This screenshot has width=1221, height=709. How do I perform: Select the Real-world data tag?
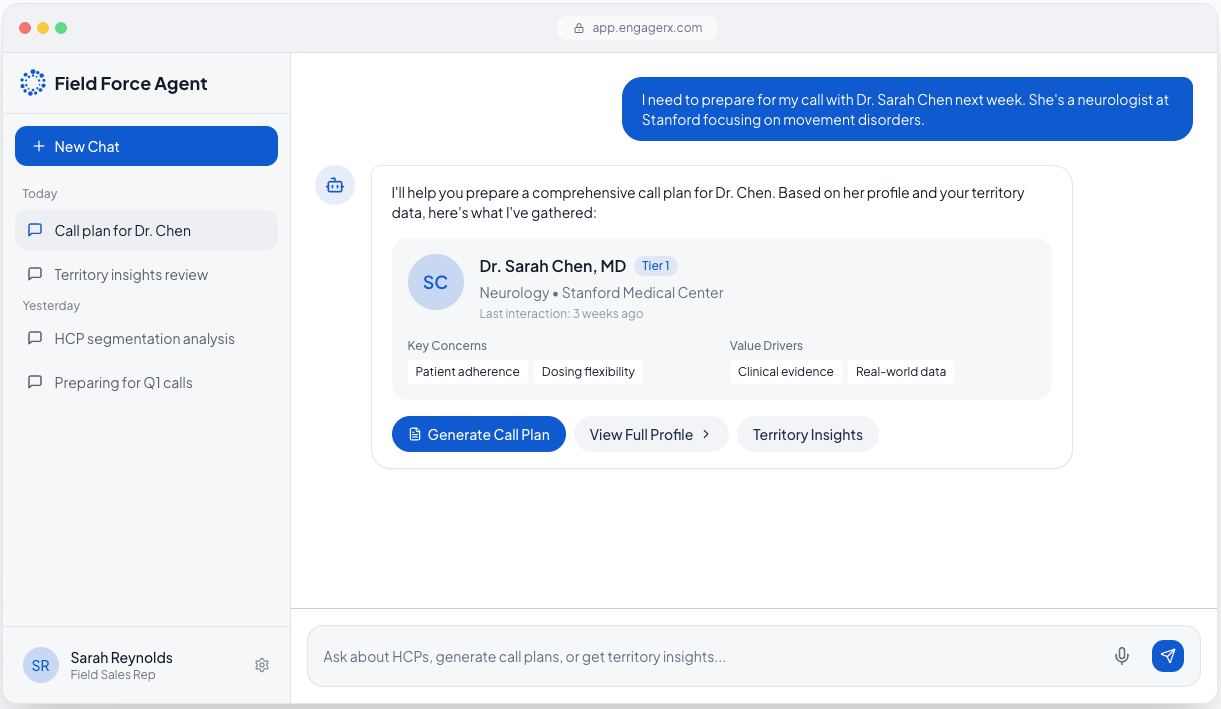(x=901, y=372)
